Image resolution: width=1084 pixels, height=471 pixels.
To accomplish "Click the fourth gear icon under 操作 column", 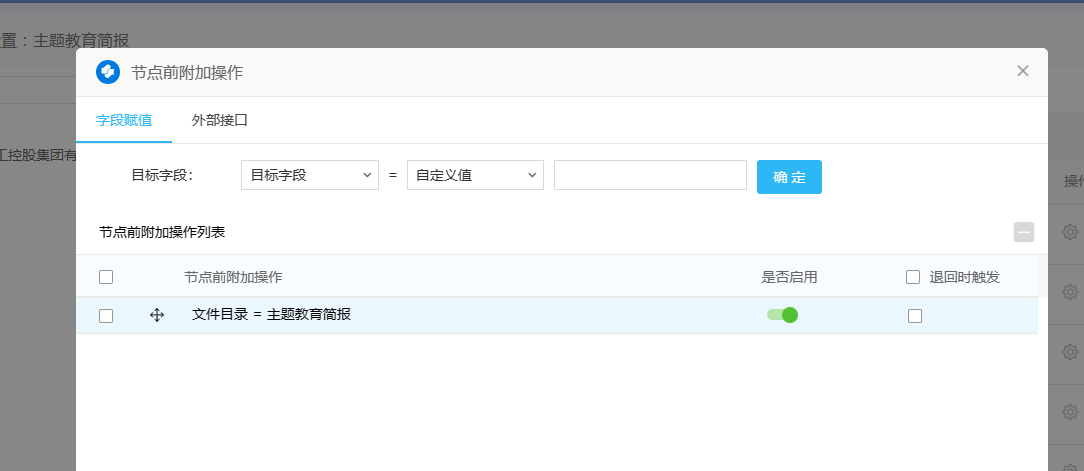I will pyautogui.click(x=1070, y=412).
